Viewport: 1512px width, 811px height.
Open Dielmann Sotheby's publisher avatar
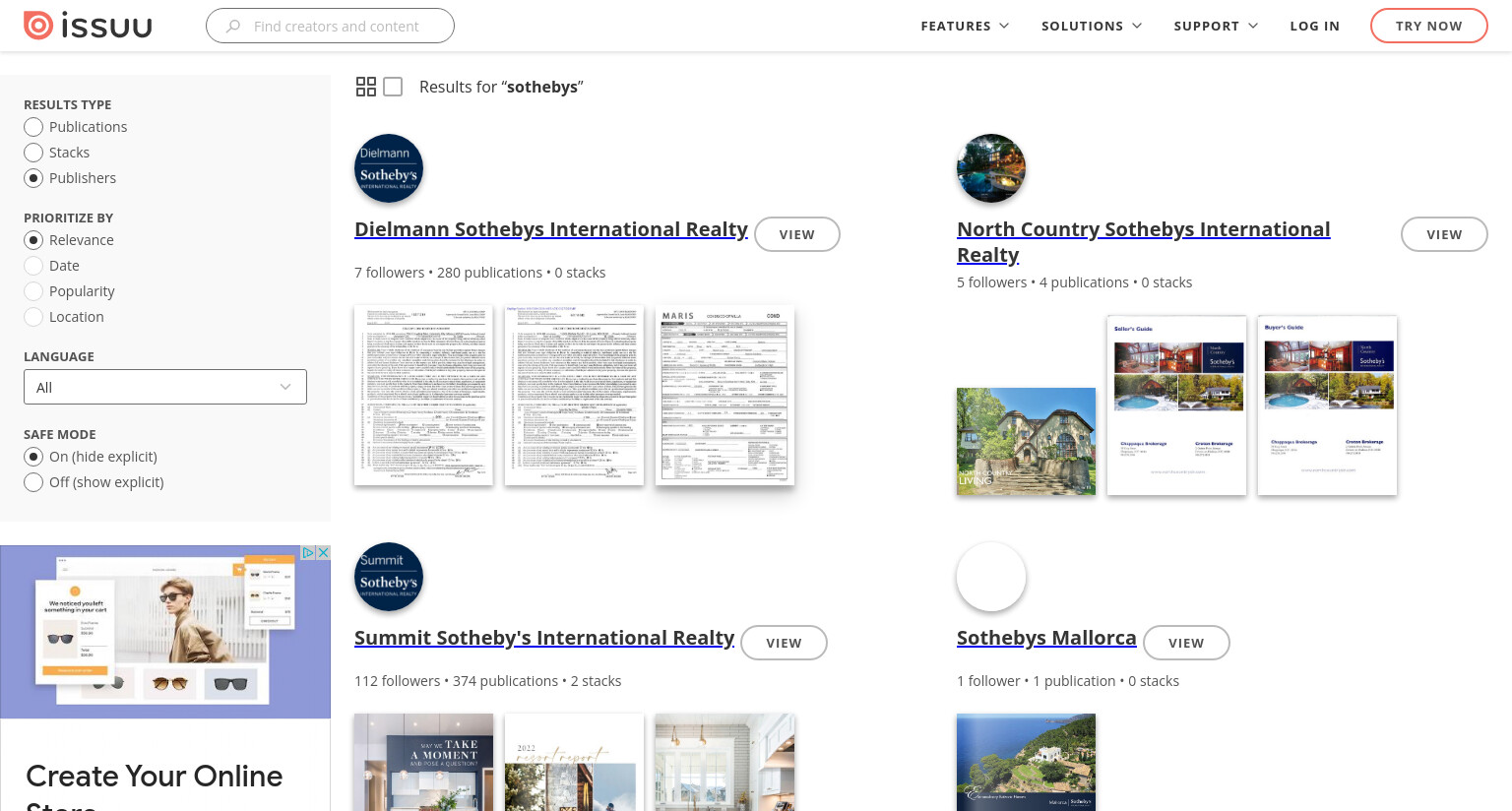click(x=389, y=168)
